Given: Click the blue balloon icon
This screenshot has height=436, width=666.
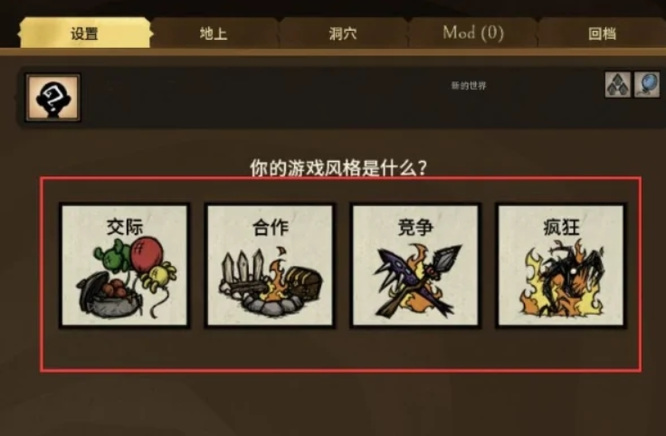Looking at the screenshot, I should coord(647,85).
